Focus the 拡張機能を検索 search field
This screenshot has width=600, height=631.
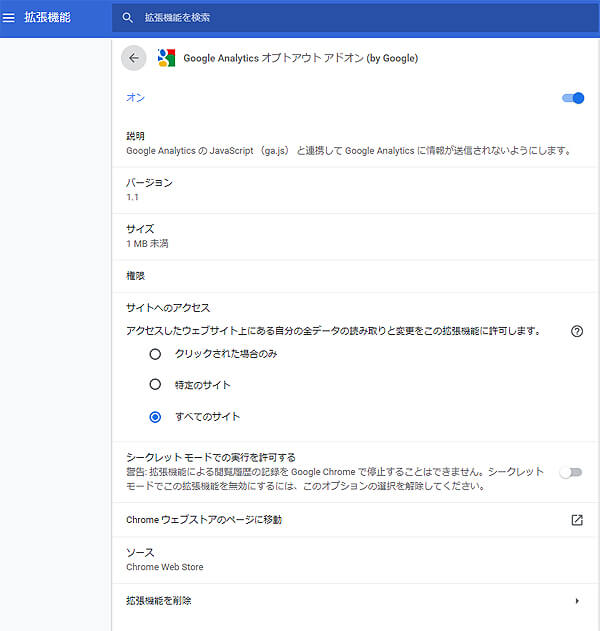(x=355, y=18)
